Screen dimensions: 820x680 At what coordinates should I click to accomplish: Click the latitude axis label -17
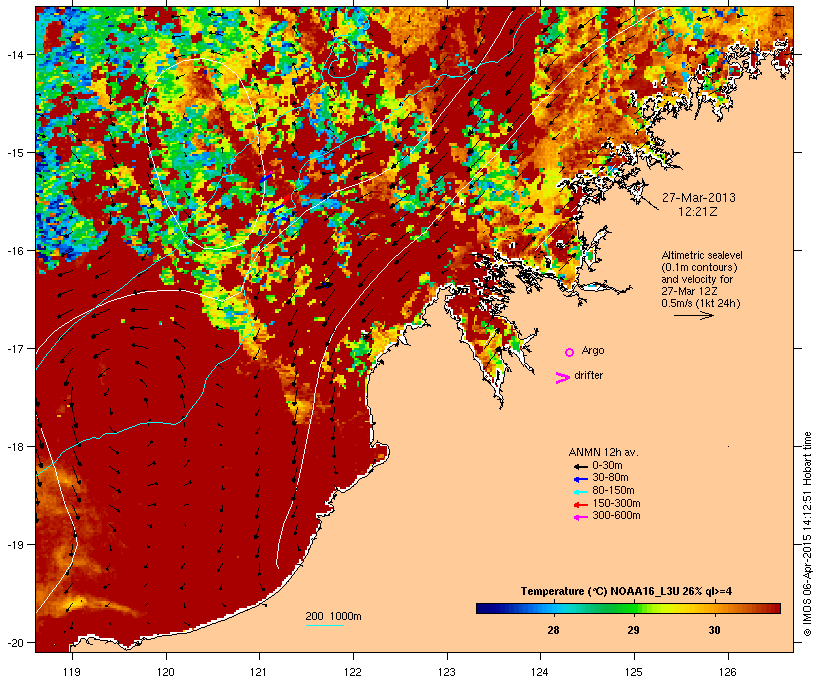pos(14,348)
